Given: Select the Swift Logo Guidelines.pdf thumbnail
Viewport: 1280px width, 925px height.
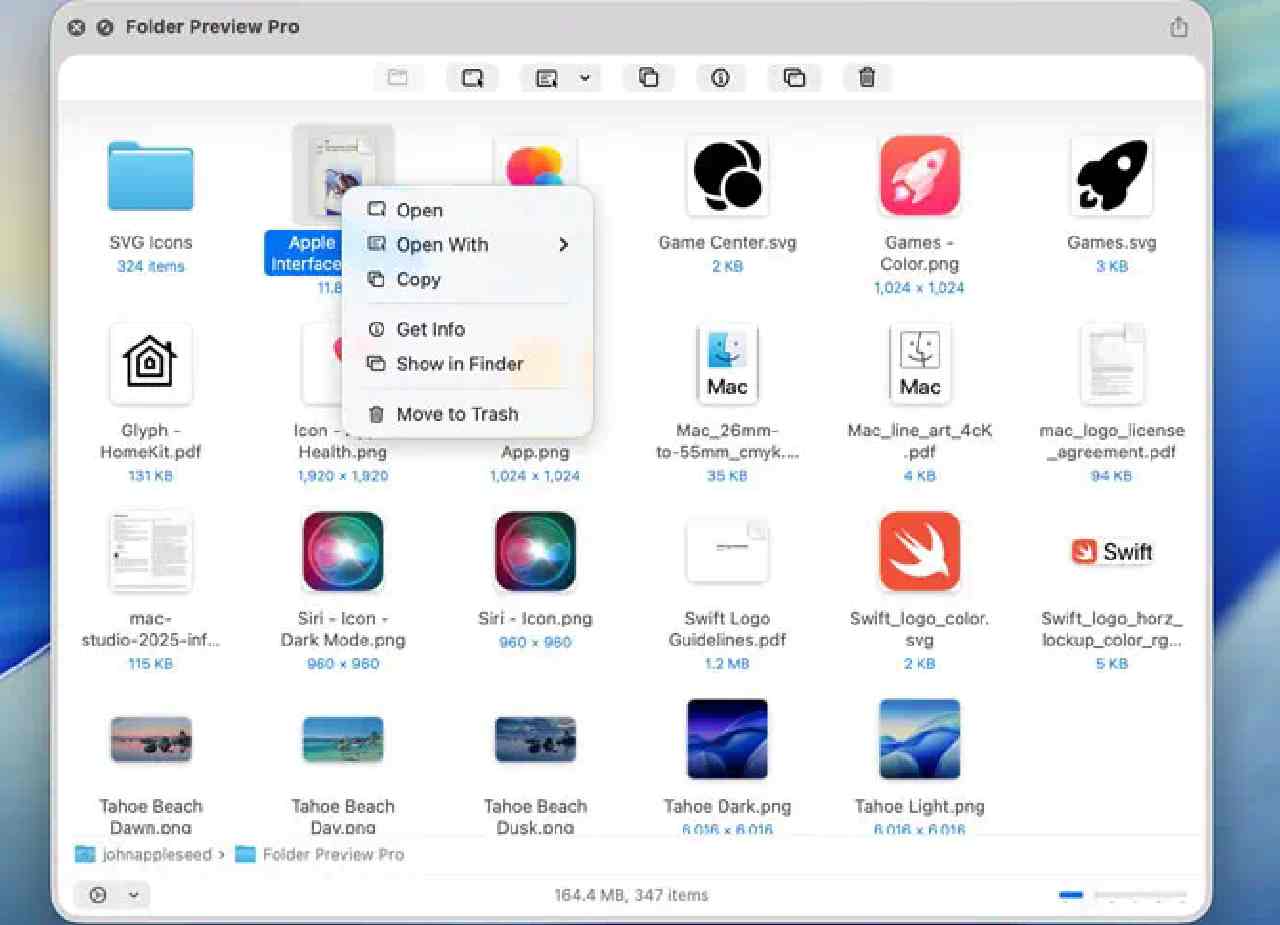Looking at the screenshot, I should tap(728, 551).
